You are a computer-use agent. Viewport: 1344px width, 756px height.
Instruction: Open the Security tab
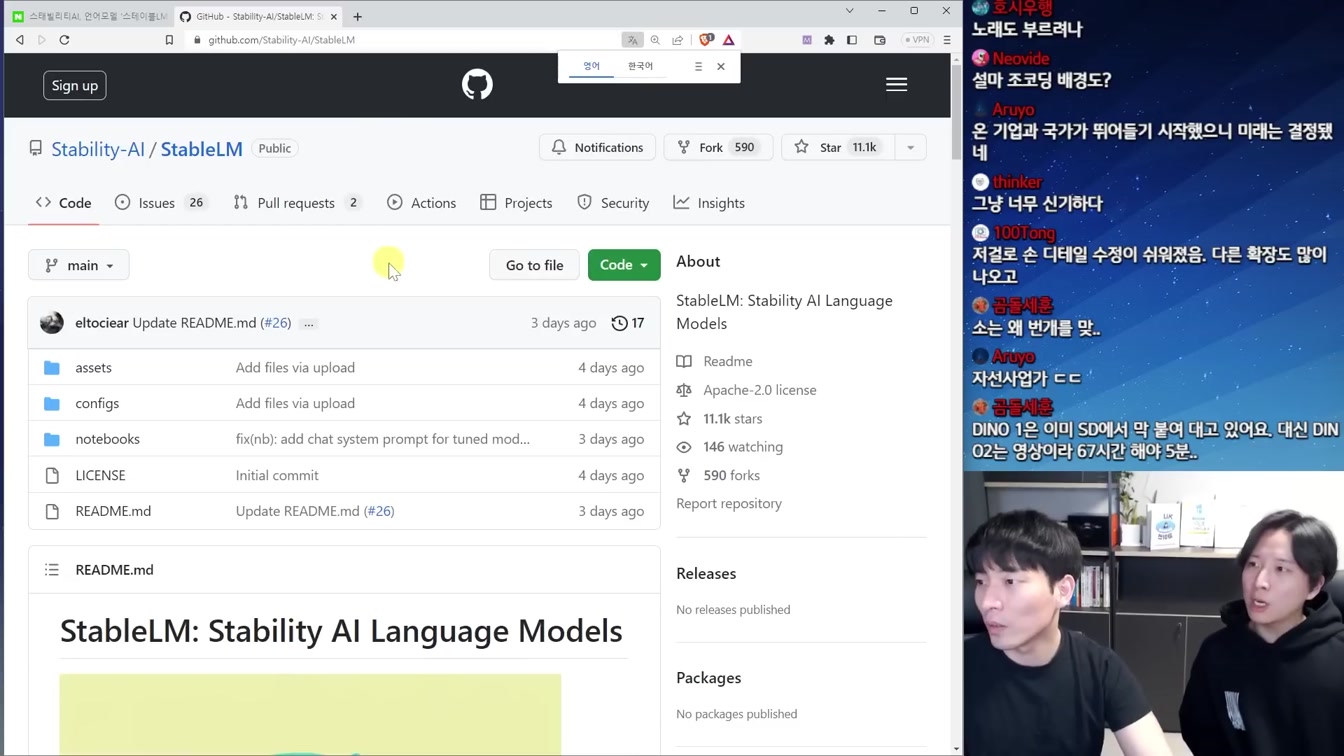click(x=613, y=203)
